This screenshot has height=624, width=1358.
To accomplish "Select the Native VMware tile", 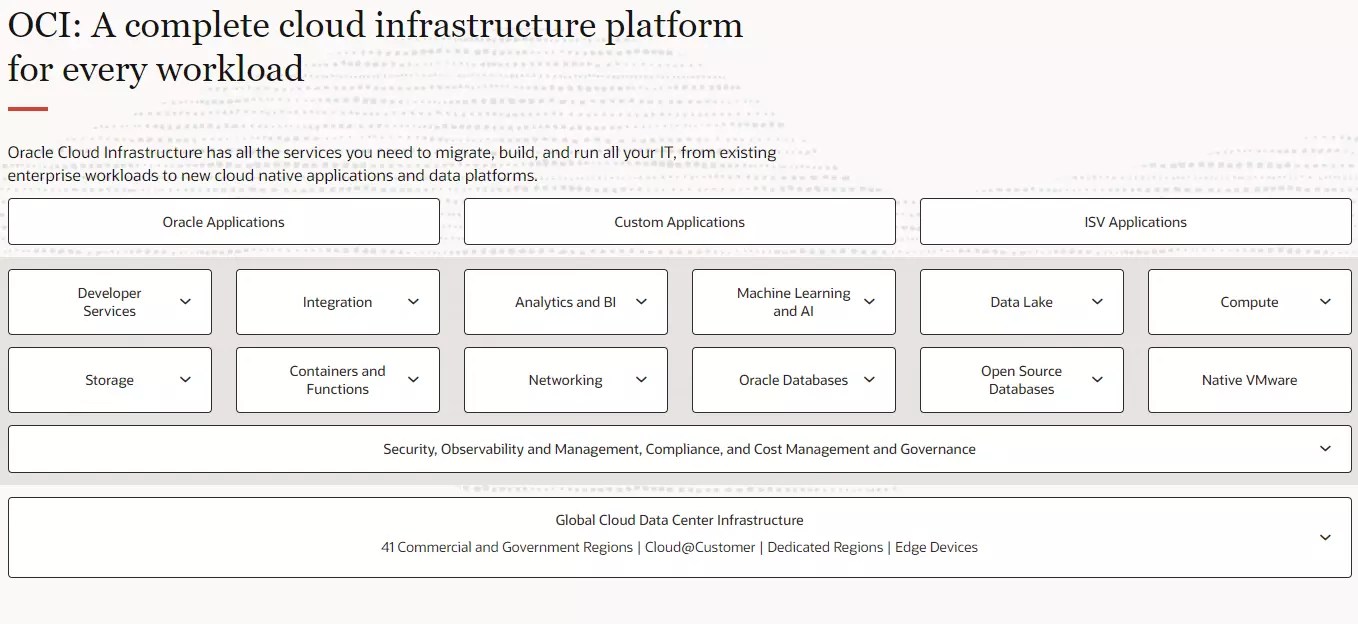I will pos(1249,380).
